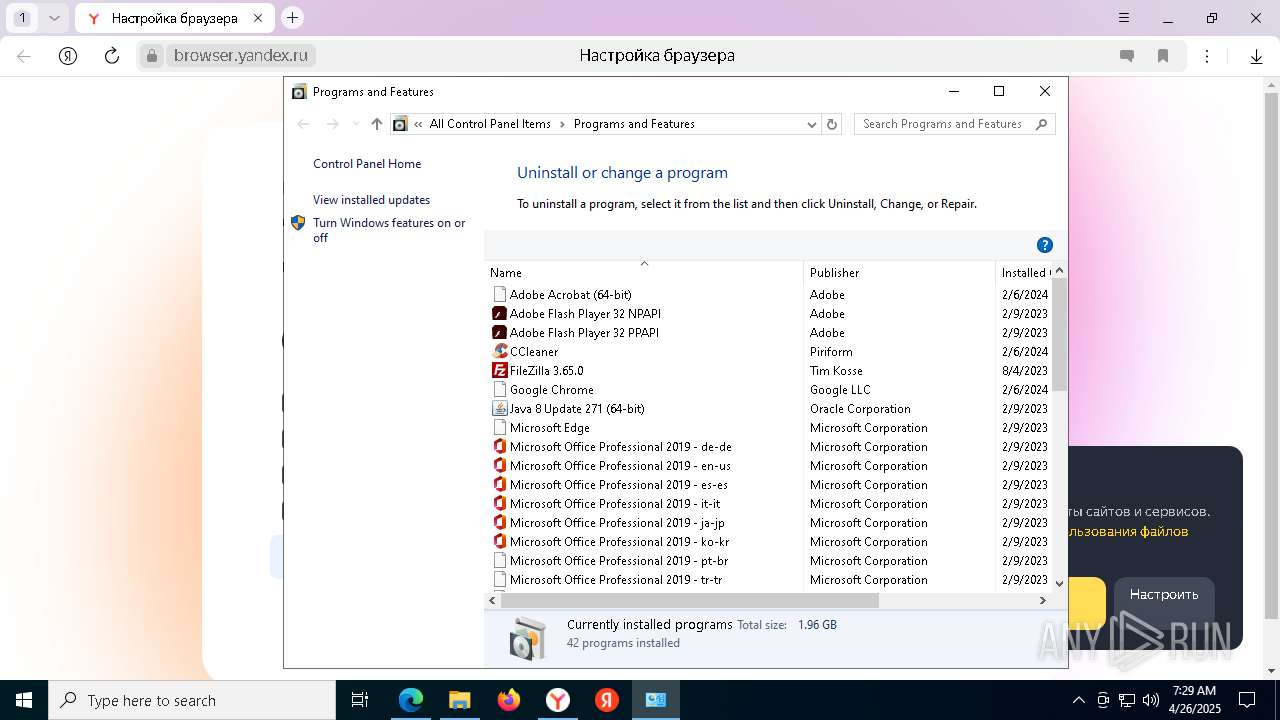Click the Tim Kosse publisher cell
The height and width of the screenshot is (720, 1280).
coord(836,371)
